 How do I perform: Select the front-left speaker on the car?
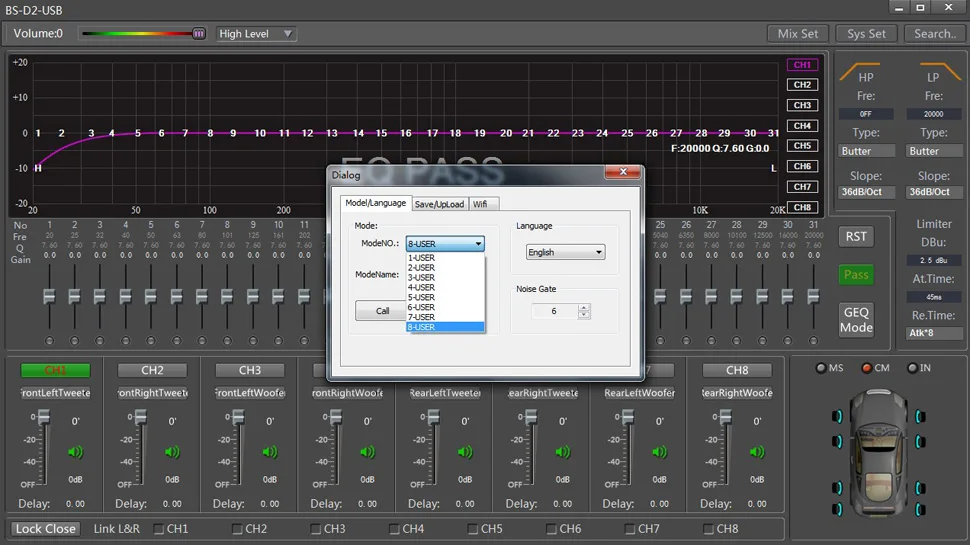tap(836, 416)
